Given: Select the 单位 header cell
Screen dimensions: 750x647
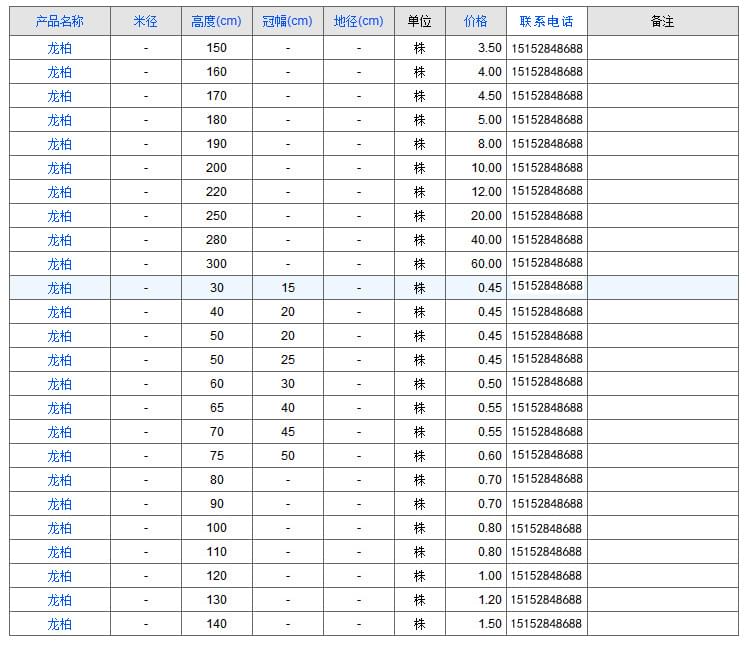Looking at the screenshot, I should tap(419, 22).
